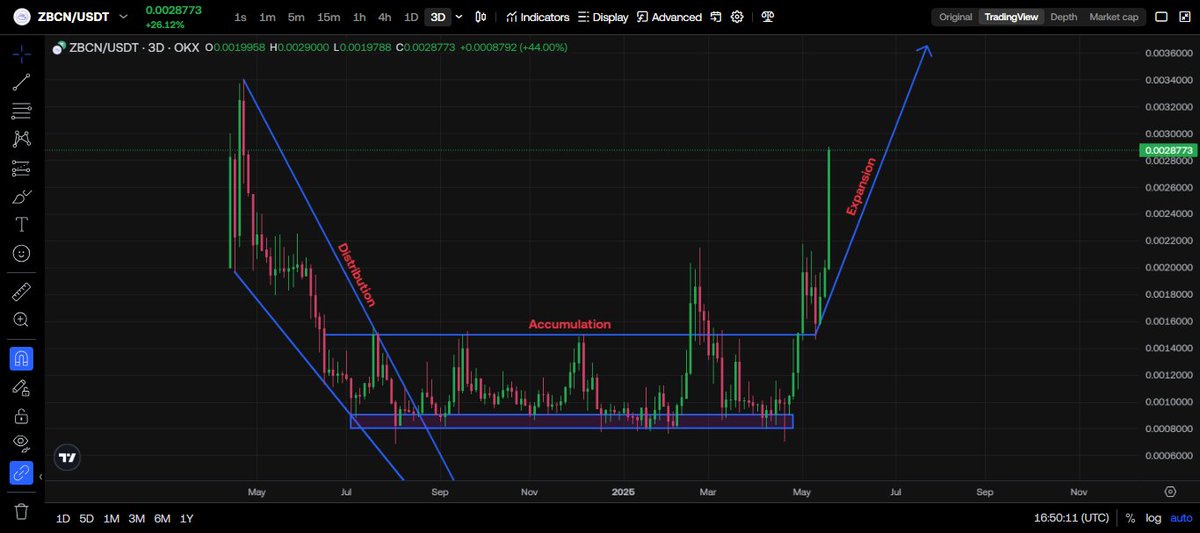The width and height of the screenshot is (1200, 533).
Task: Click the TradingView logo badge
Action: [67, 457]
